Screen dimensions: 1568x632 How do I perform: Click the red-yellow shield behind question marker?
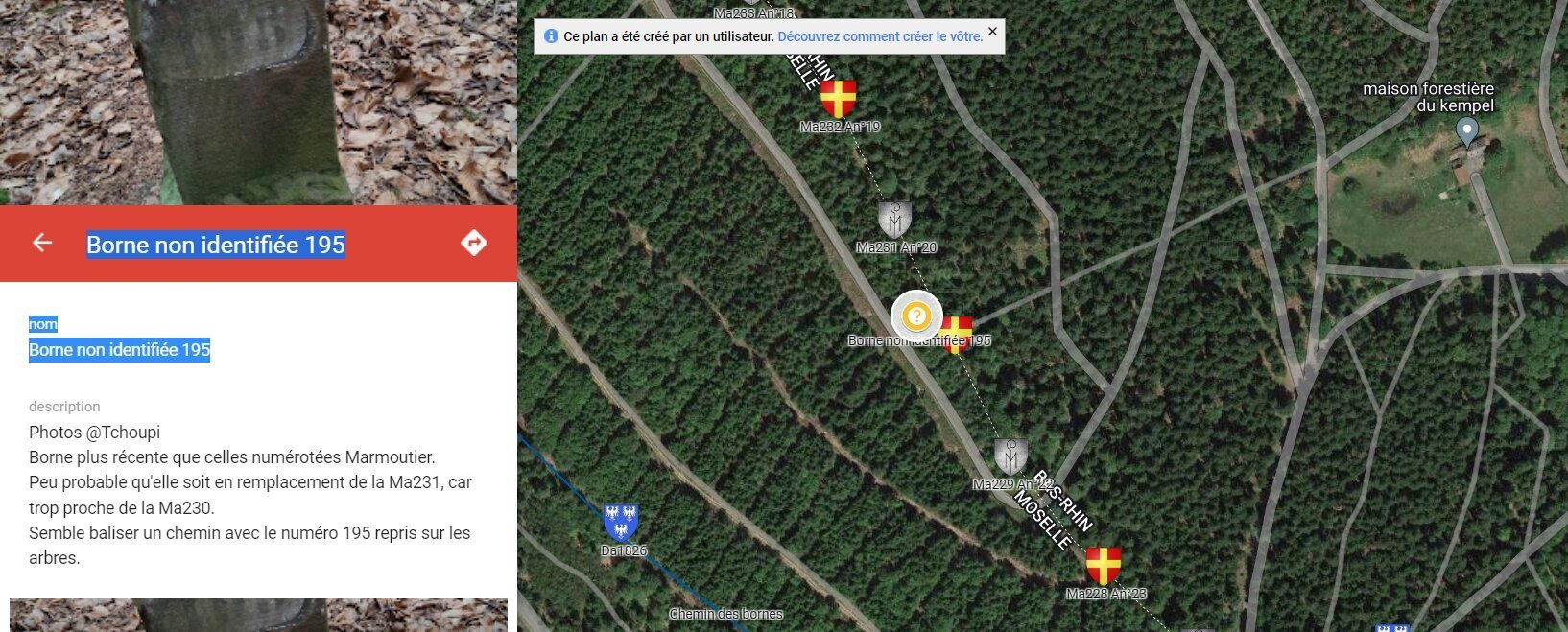[959, 336]
